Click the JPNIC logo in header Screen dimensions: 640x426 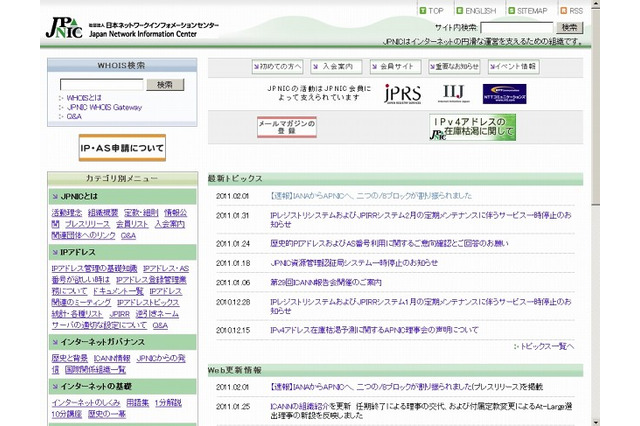click(64, 28)
